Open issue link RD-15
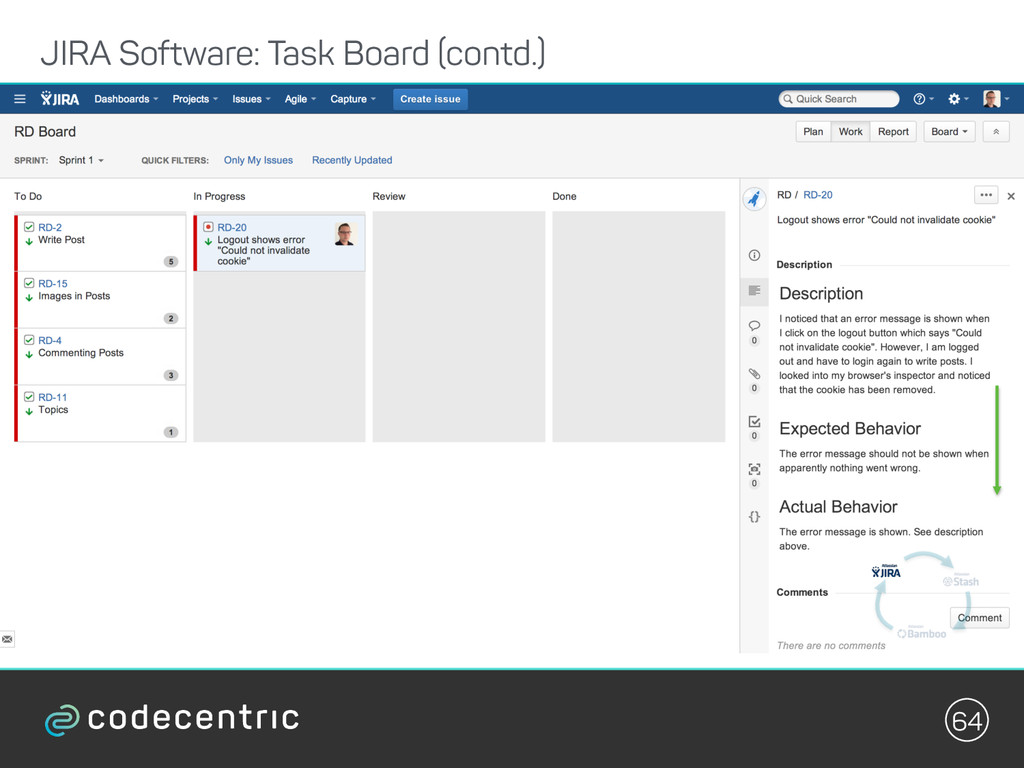 (52, 283)
